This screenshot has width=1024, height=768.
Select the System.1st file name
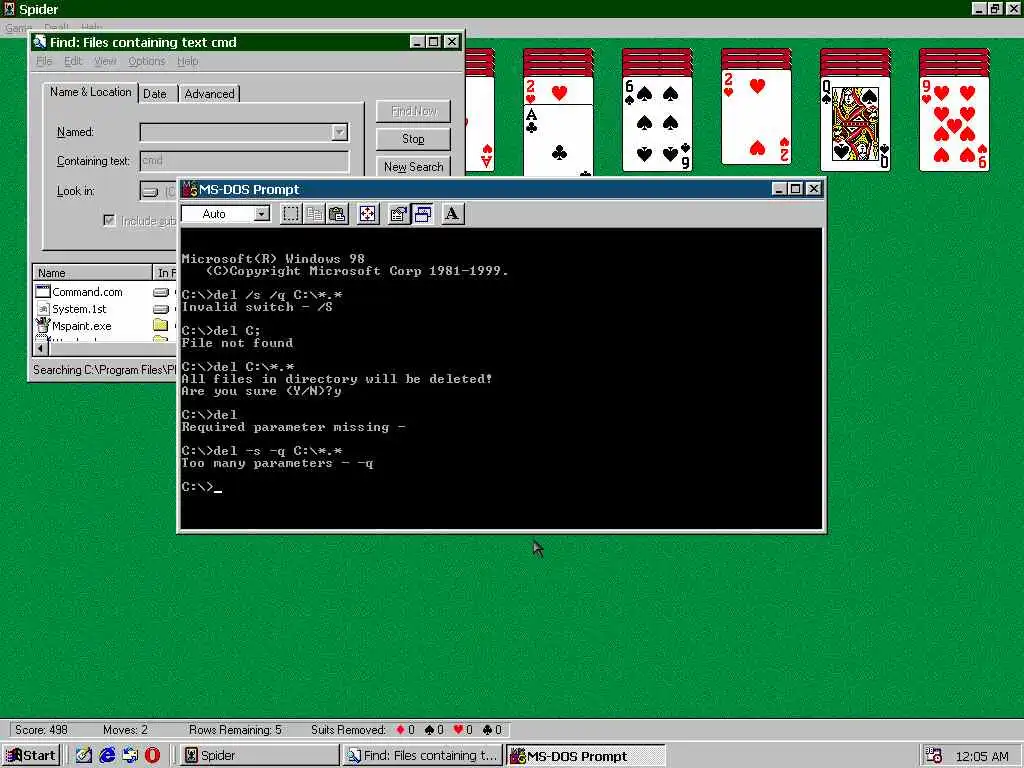point(79,309)
